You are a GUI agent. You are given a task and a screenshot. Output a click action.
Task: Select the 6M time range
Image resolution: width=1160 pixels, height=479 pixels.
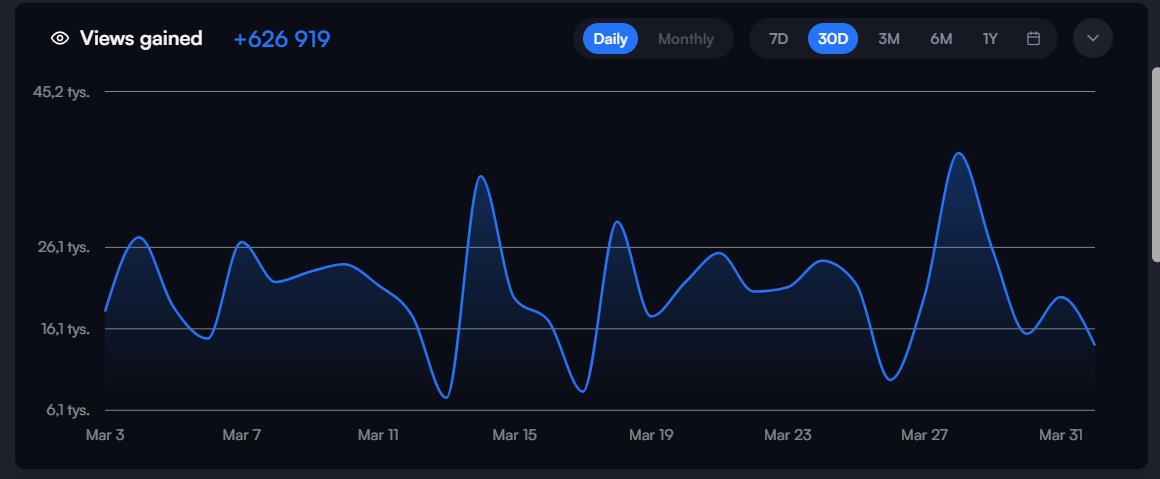click(x=941, y=38)
